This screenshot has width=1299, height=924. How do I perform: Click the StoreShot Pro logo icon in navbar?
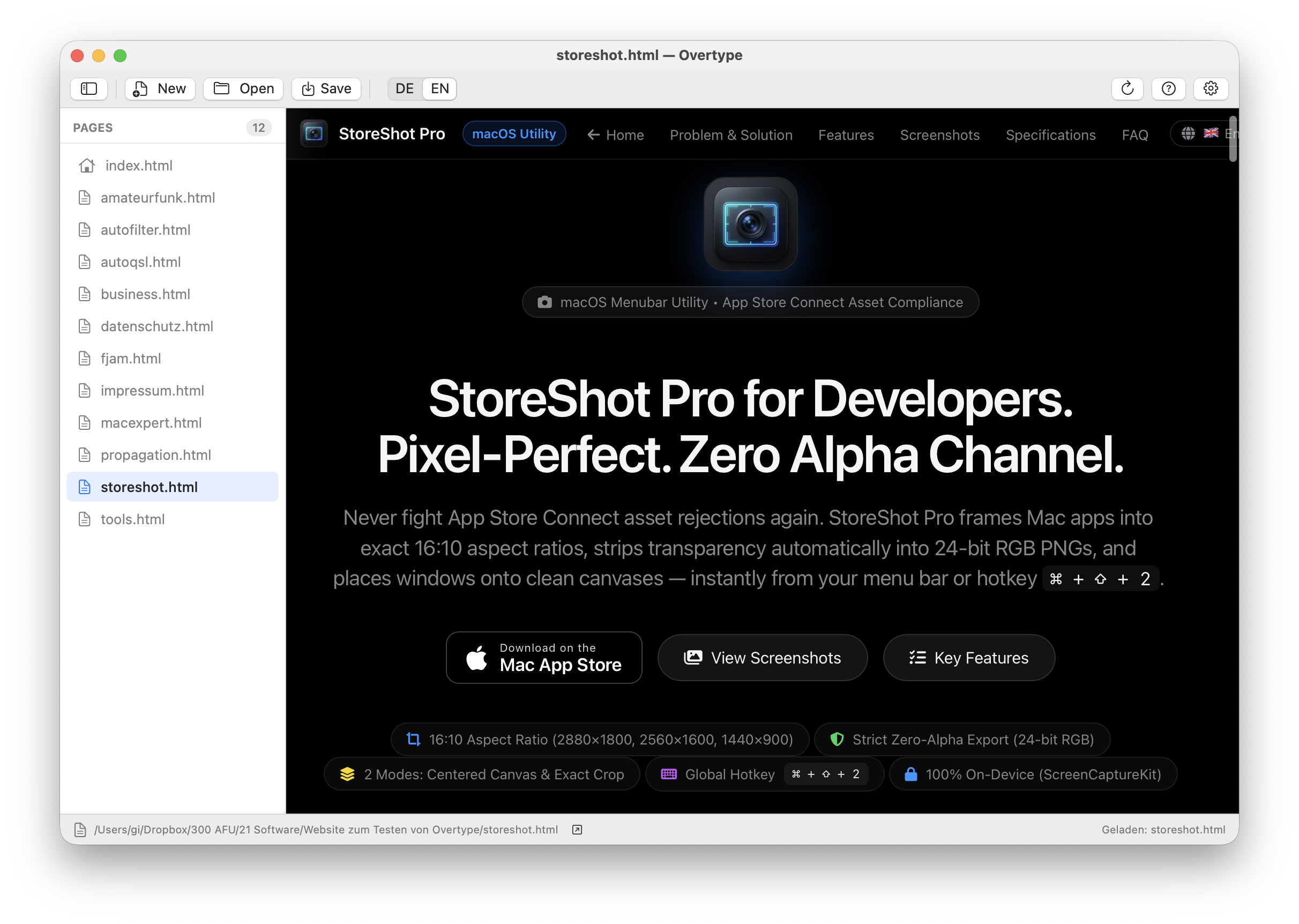point(314,133)
